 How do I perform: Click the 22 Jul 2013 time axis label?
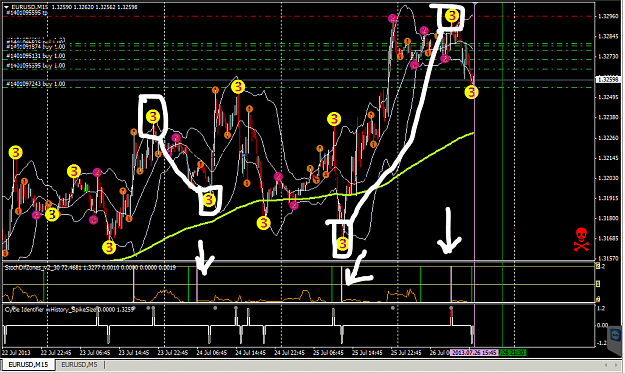16,353
